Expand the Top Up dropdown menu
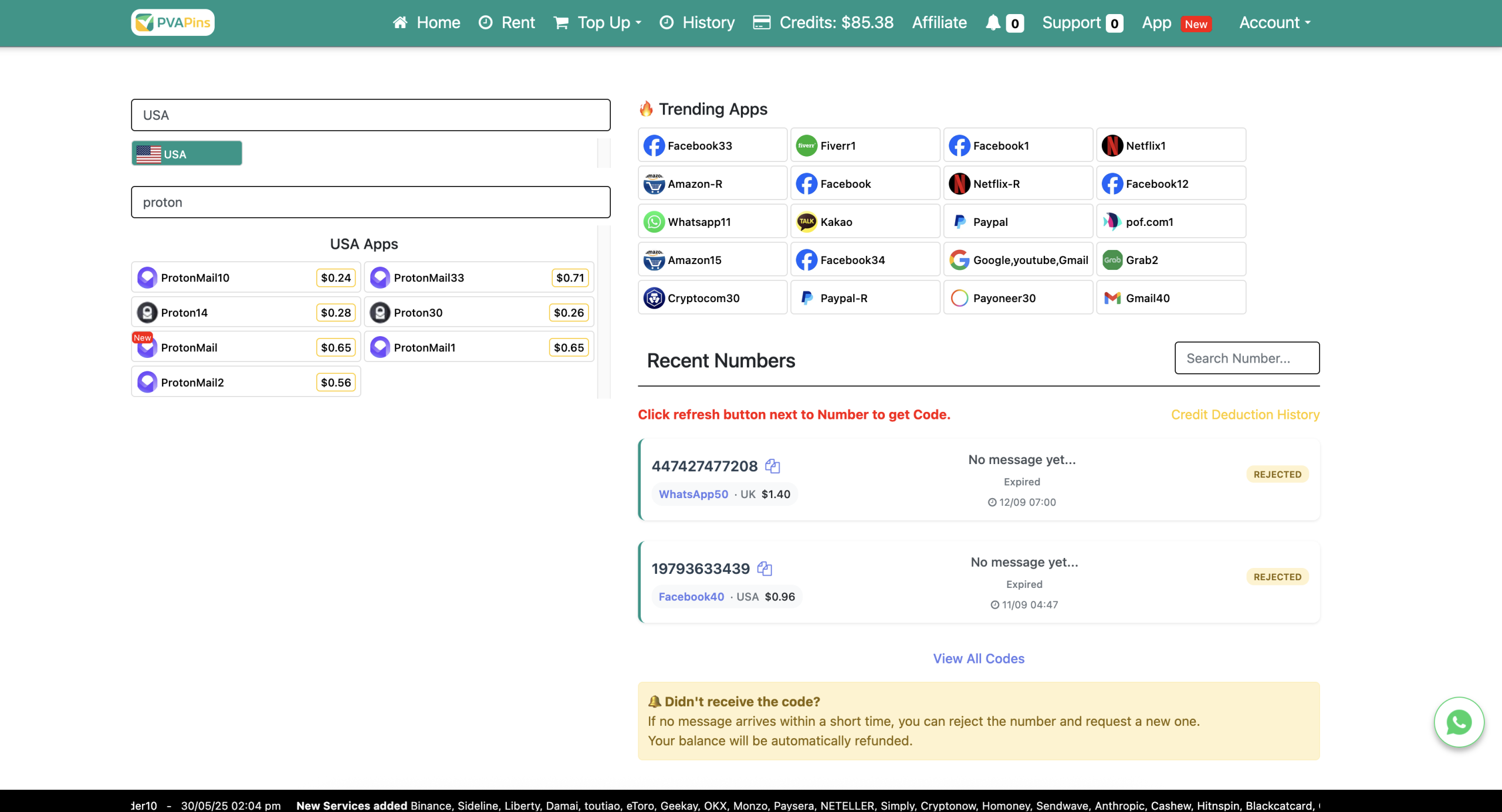The width and height of the screenshot is (1502, 812). (597, 23)
